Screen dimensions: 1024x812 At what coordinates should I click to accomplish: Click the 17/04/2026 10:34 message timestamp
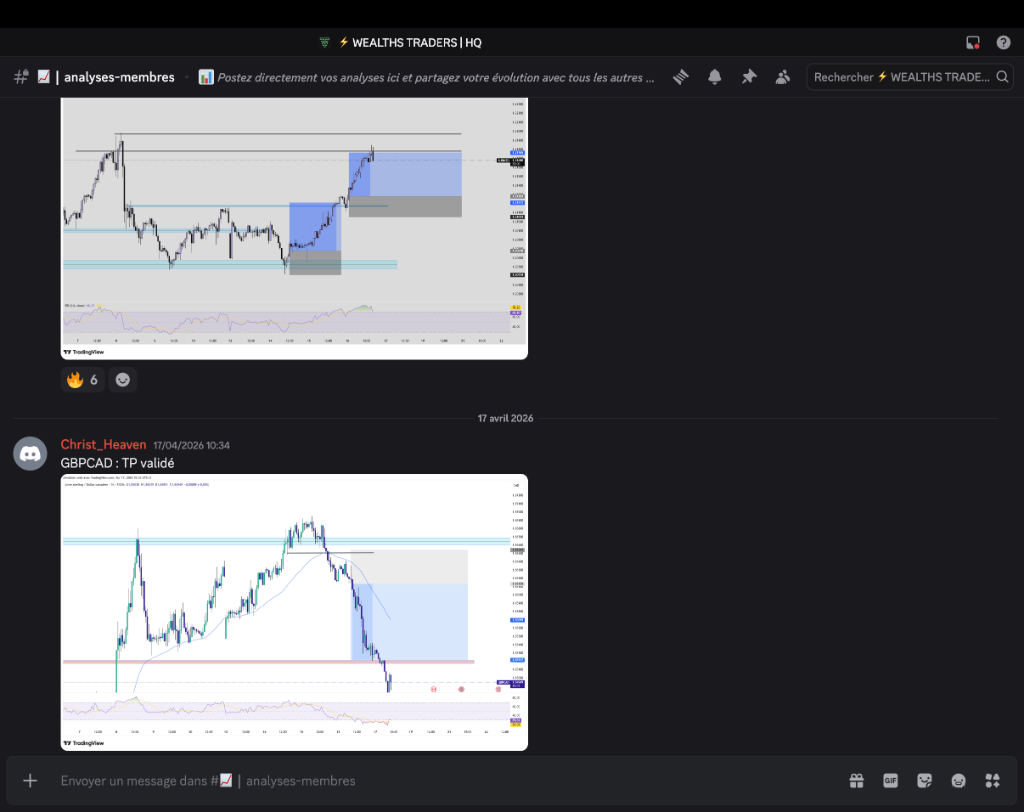coord(191,445)
